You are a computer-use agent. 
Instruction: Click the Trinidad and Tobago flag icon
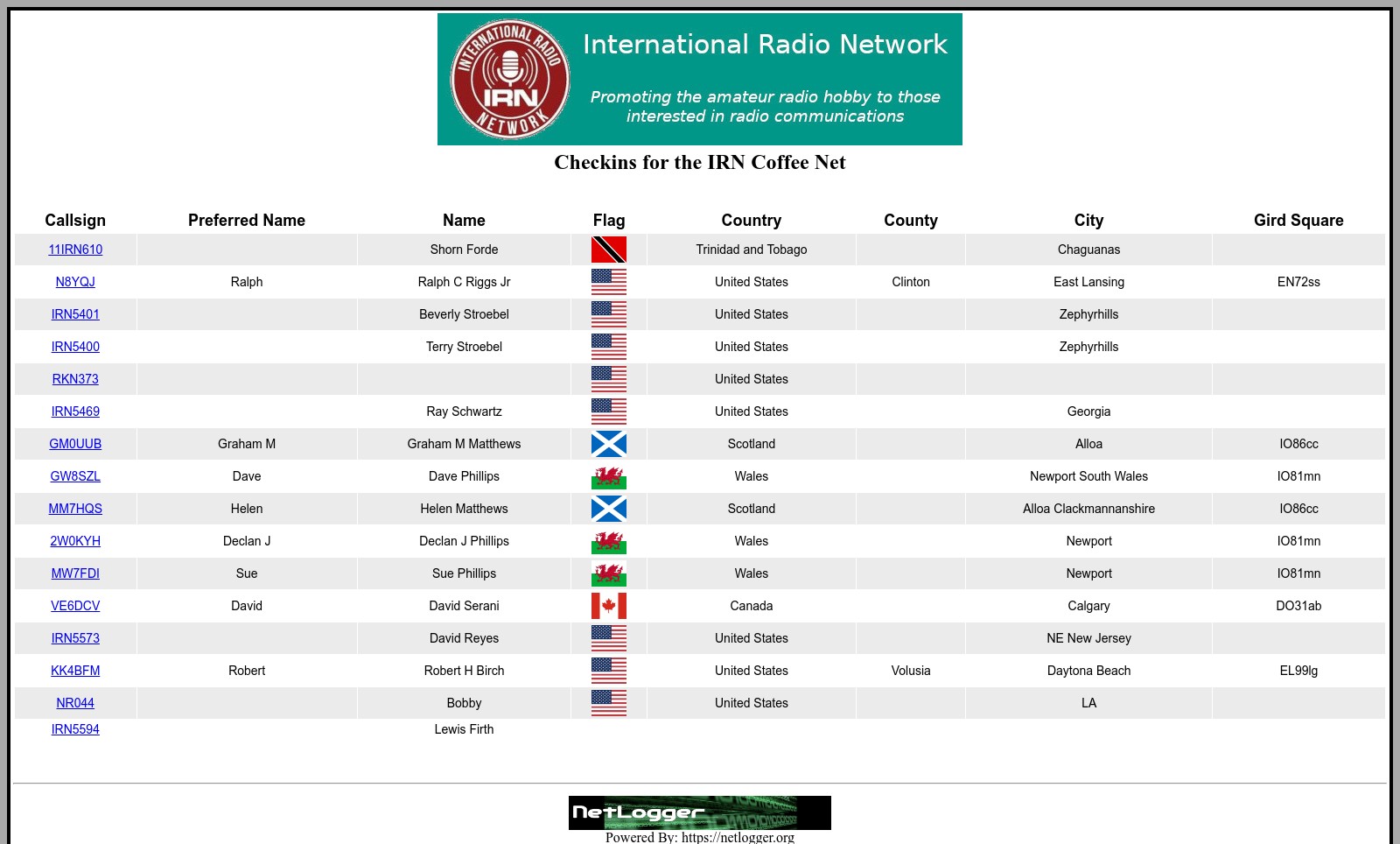pyautogui.click(x=608, y=250)
